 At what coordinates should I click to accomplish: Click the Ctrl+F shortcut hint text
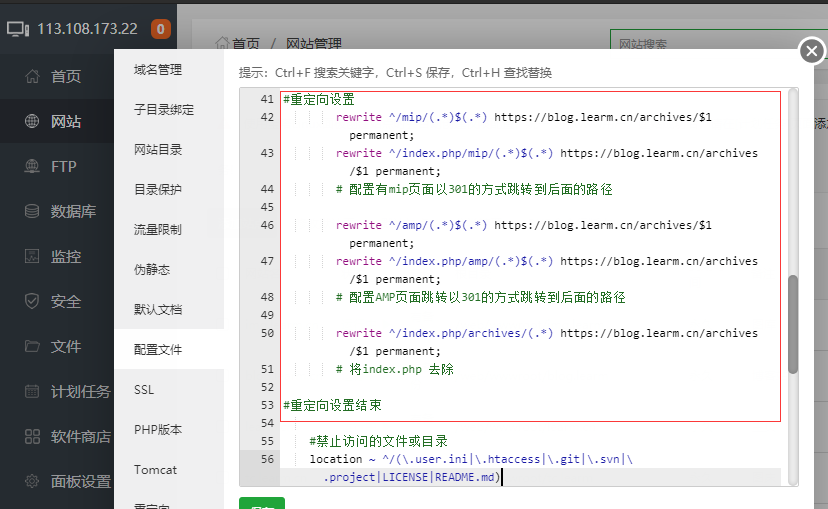(x=324, y=73)
